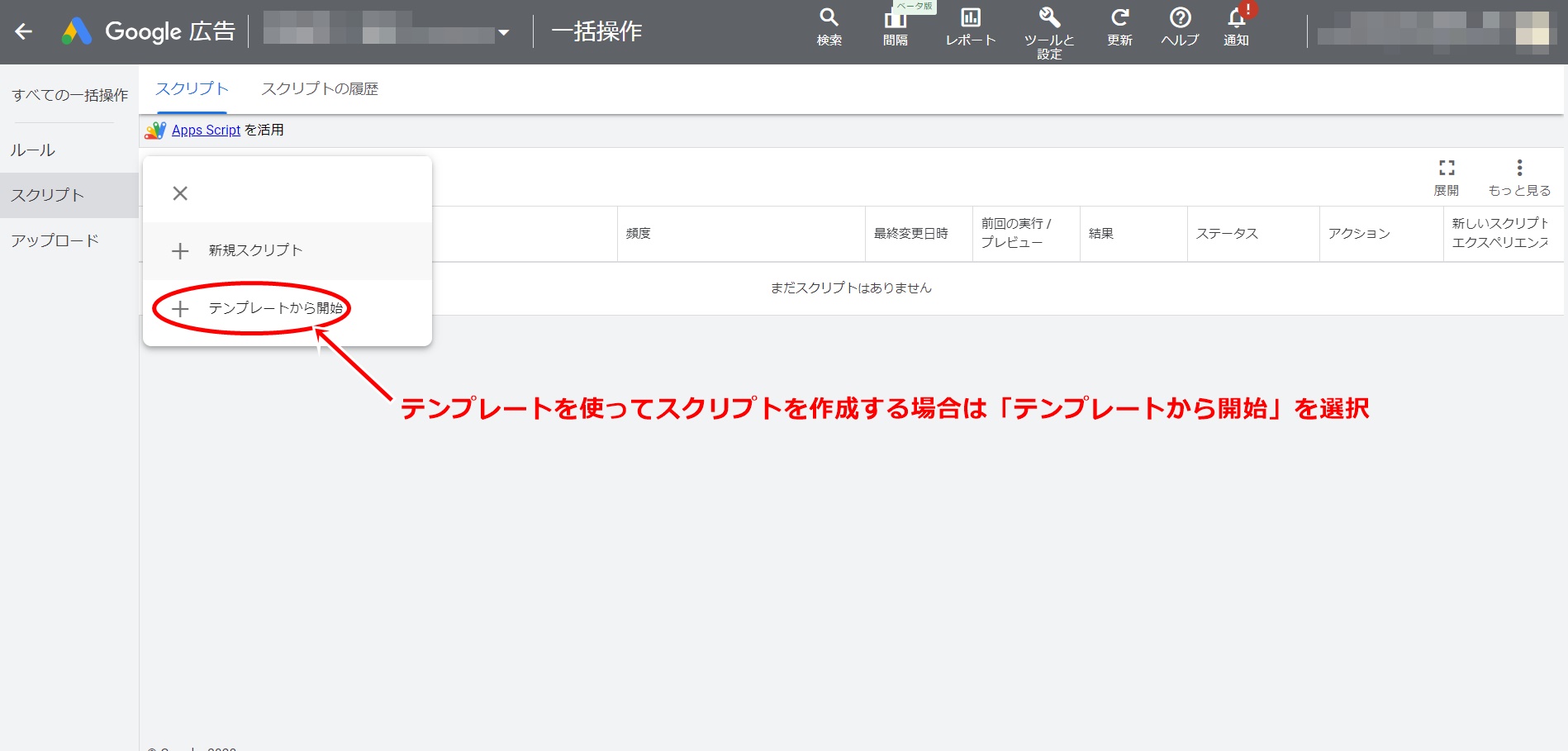
Task: Select 新規スクリプト from the popup
Action: coord(254,250)
